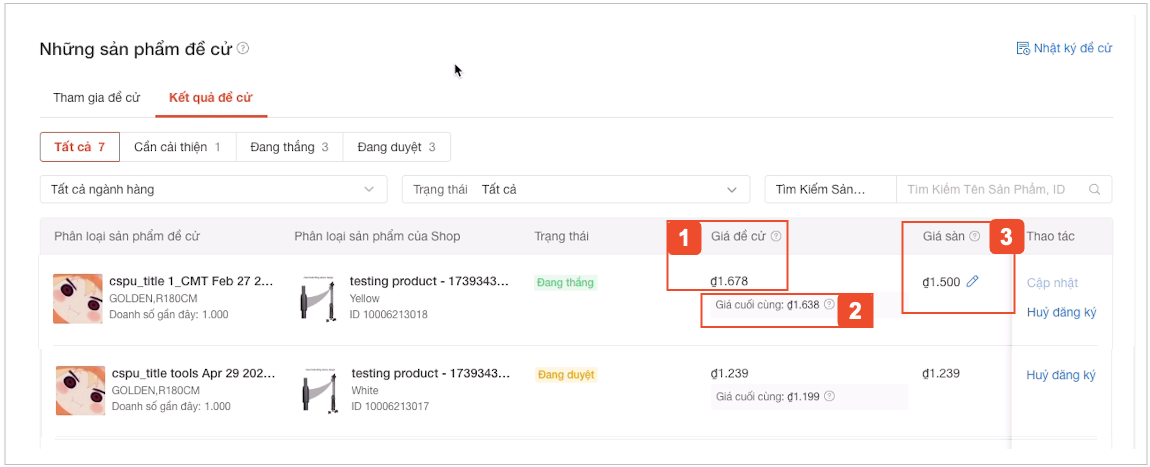Open Nhật ký đề cử log link

1064,48
